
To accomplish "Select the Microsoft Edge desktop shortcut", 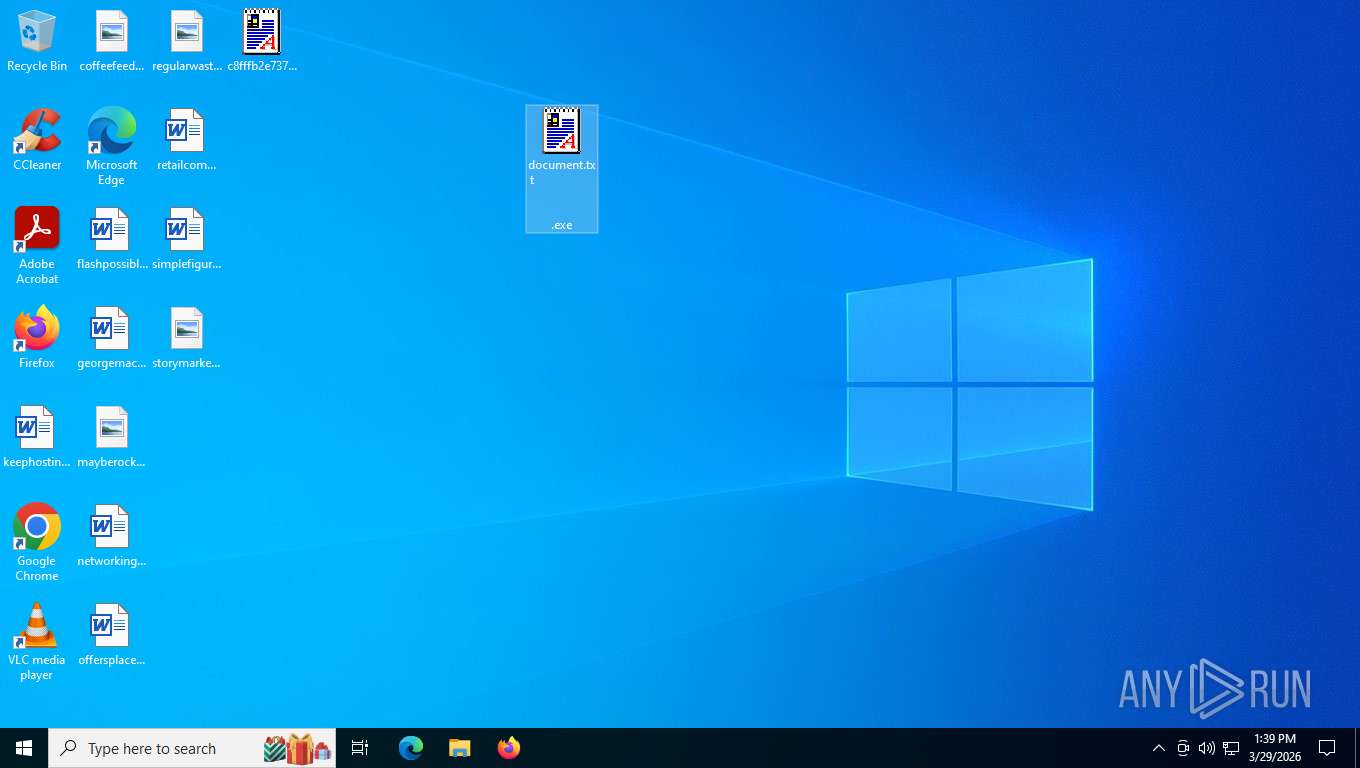I will 112,147.
